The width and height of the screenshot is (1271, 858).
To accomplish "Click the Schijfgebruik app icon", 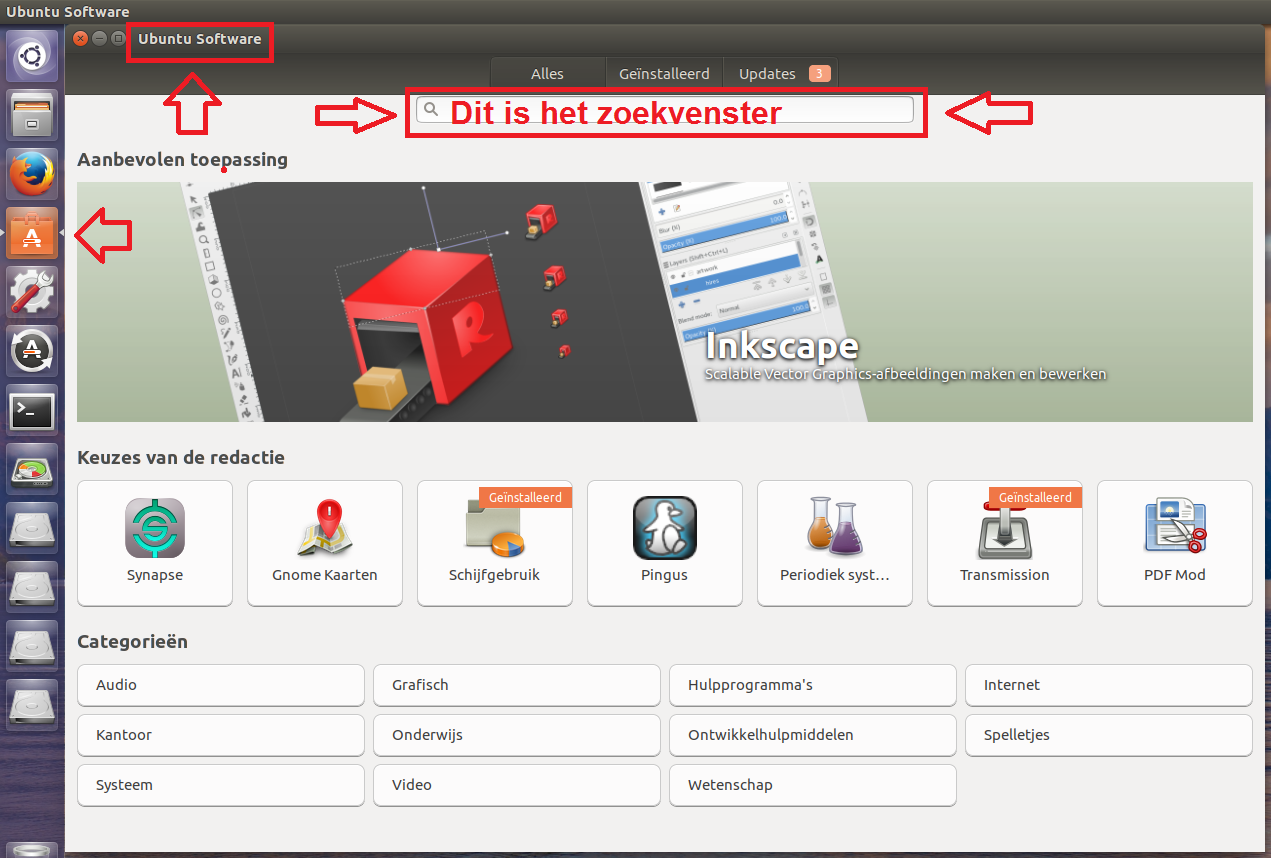I will (495, 527).
